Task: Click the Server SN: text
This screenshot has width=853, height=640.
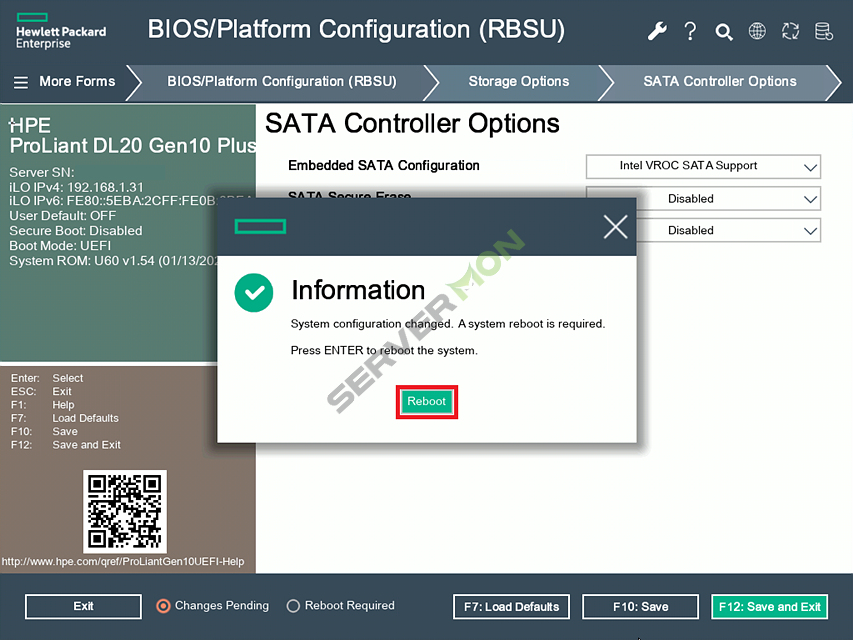Action: (41, 173)
